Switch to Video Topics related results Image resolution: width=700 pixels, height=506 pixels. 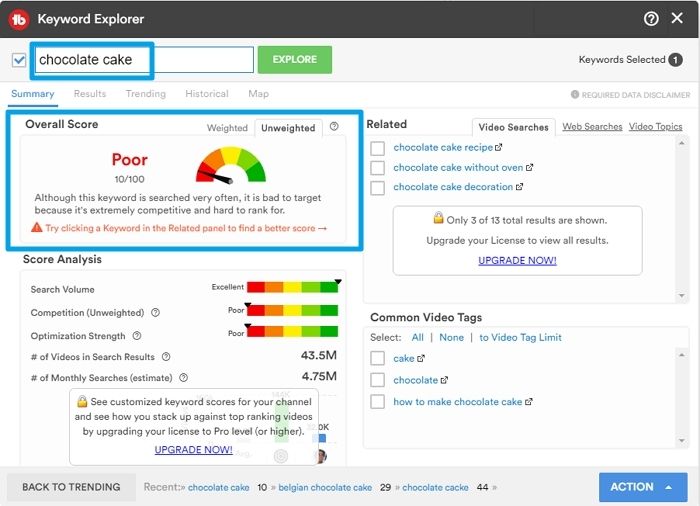[655, 127]
